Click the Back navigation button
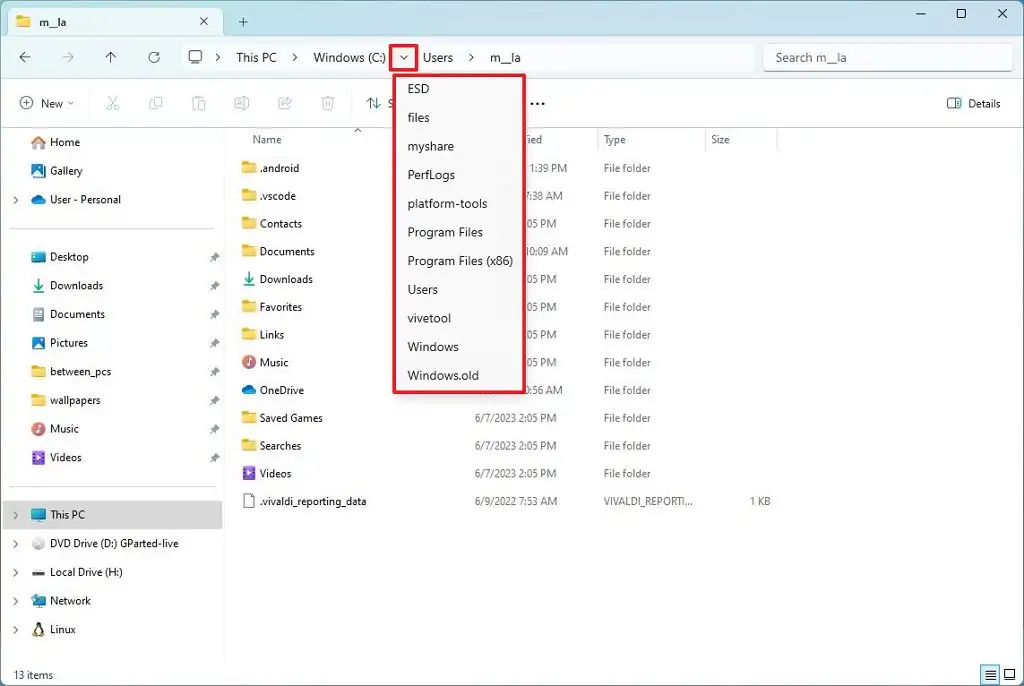This screenshot has width=1024, height=686. pos(25,57)
